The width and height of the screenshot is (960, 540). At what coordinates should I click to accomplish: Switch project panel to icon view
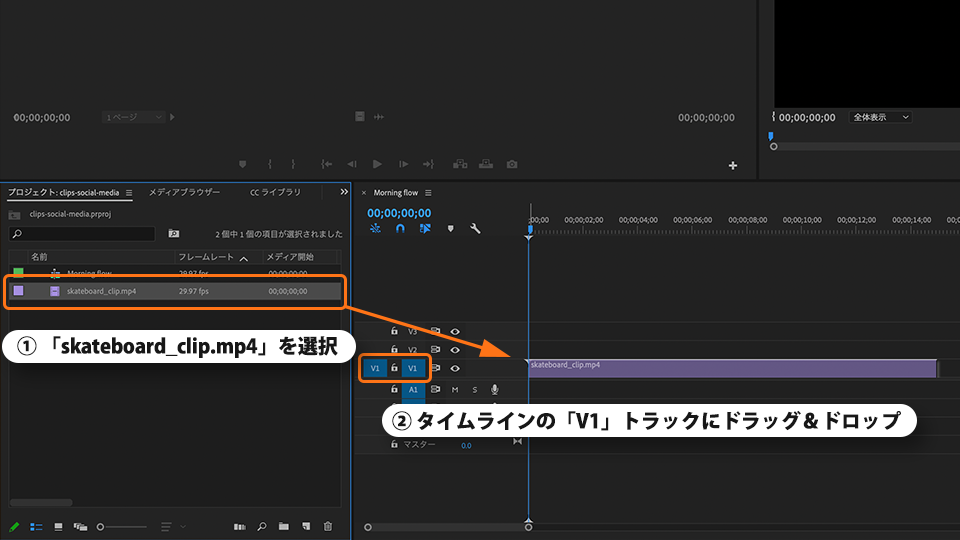pyautogui.click(x=58, y=527)
